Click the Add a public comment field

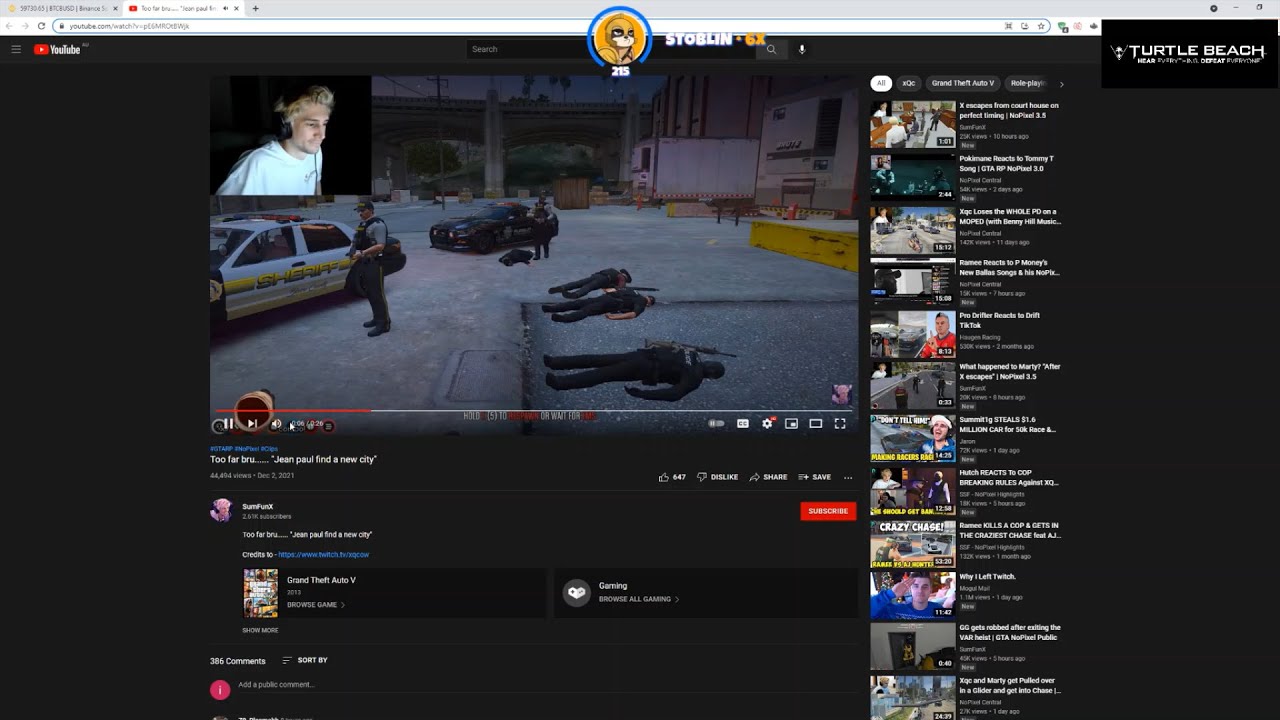point(276,685)
